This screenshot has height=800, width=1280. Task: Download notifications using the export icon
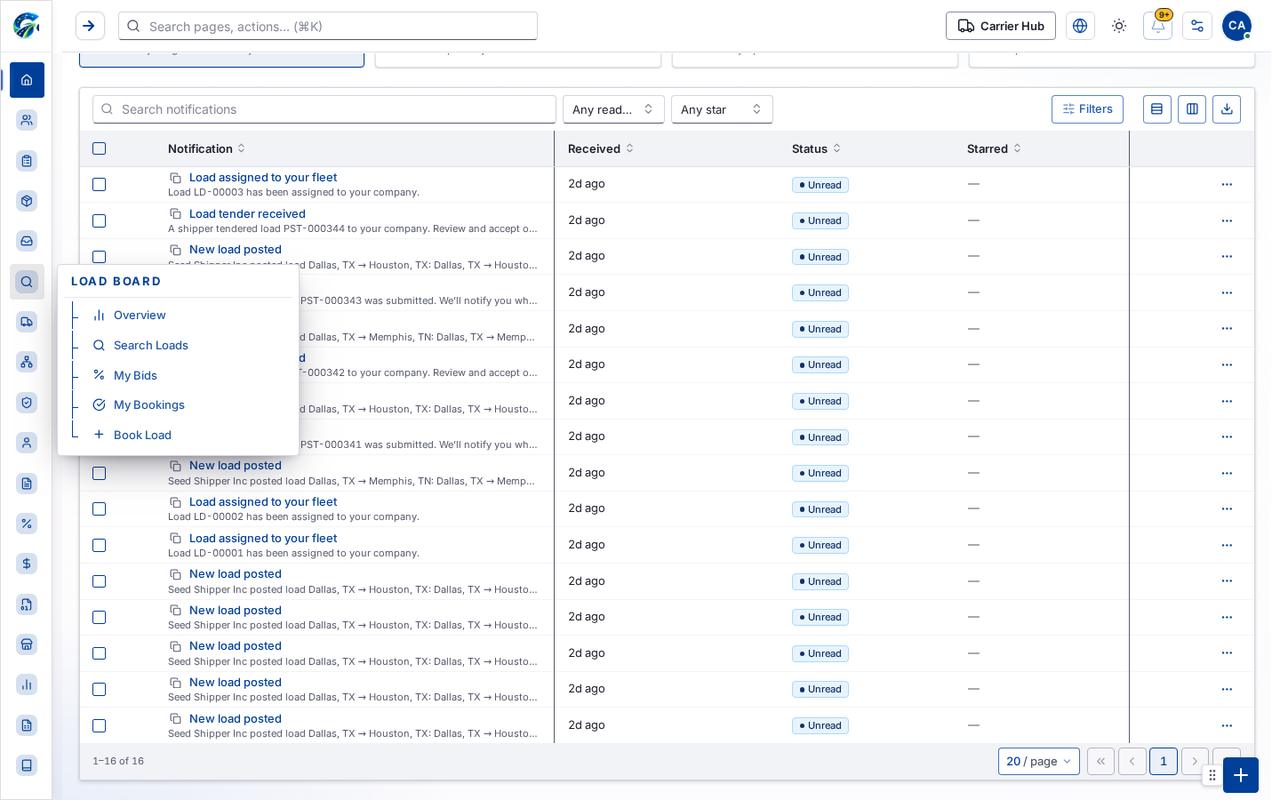1227,109
